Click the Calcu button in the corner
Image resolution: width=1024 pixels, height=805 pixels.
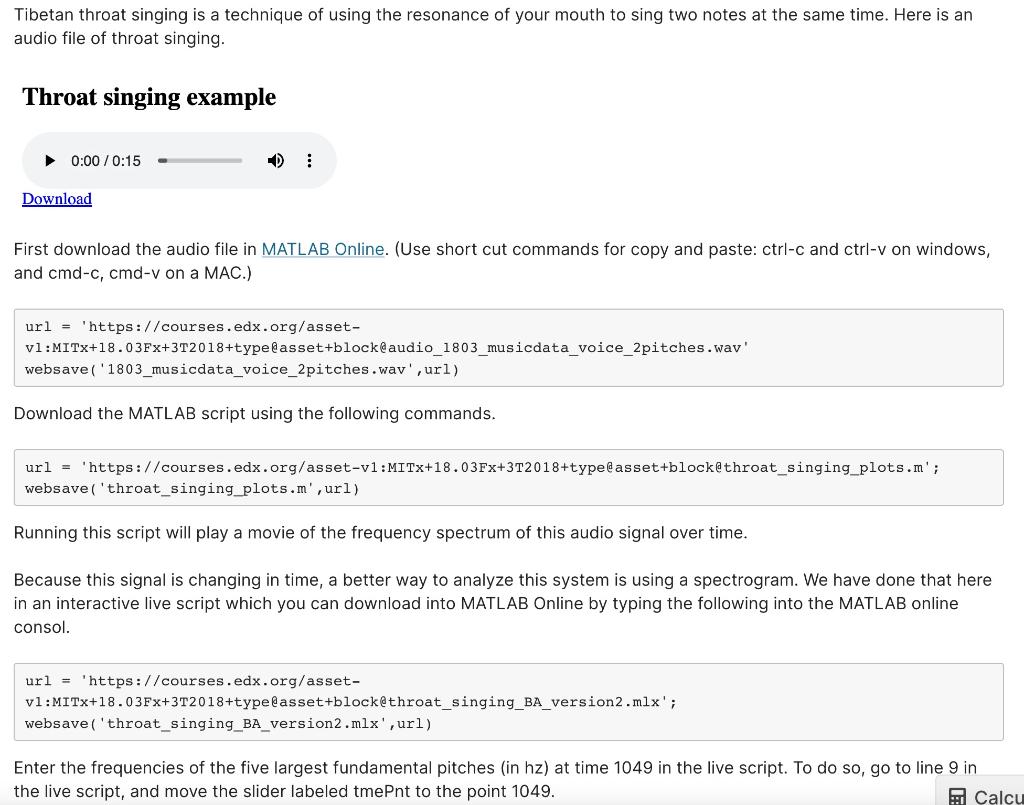(985, 796)
